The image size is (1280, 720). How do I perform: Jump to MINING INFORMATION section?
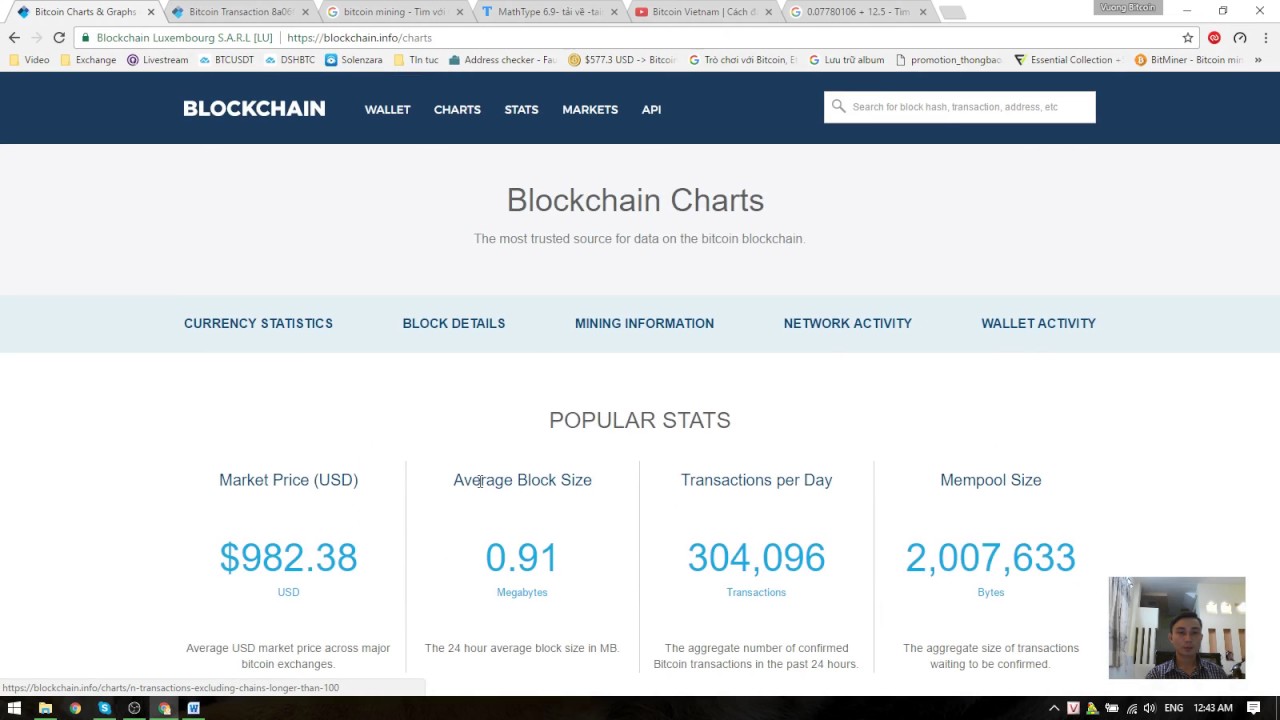point(644,323)
